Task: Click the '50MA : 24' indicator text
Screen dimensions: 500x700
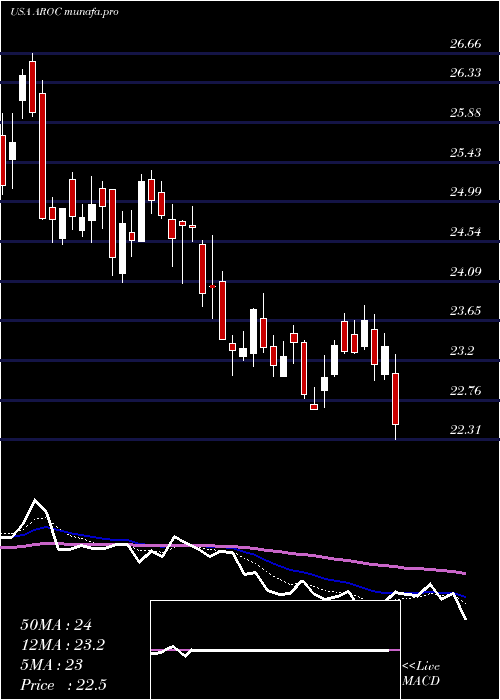Action: (x=56, y=625)
